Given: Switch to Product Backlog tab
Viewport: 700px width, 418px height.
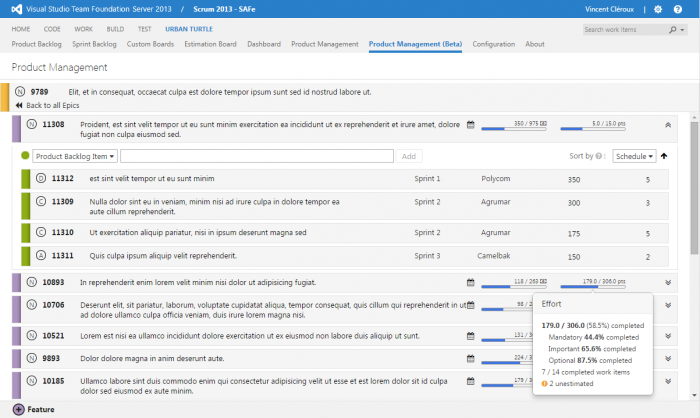Looking at the screenshot, I should coord(37,44).
